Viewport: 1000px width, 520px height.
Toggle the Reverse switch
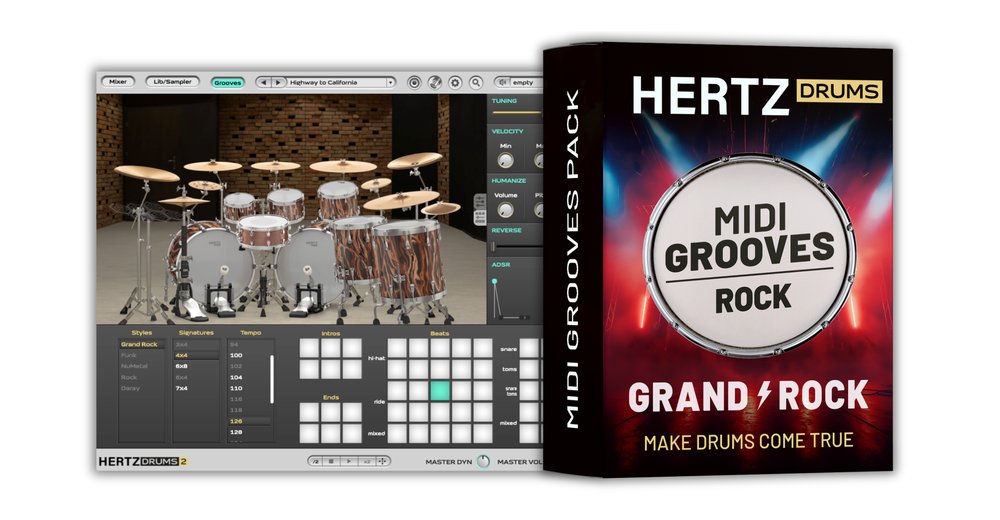[495, 246]
